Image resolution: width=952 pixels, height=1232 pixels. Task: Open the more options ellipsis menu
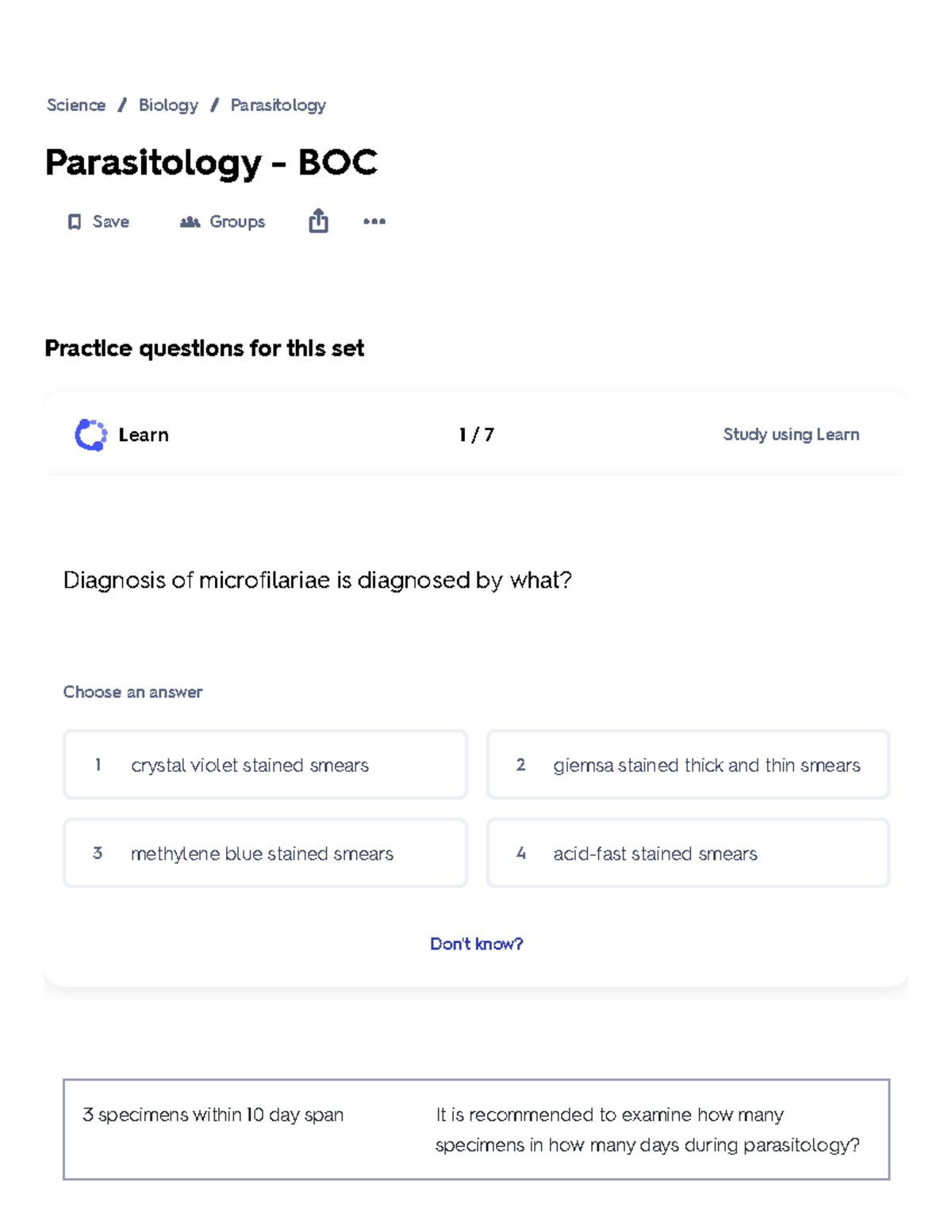pyautogui.click(x=374, y=221)
